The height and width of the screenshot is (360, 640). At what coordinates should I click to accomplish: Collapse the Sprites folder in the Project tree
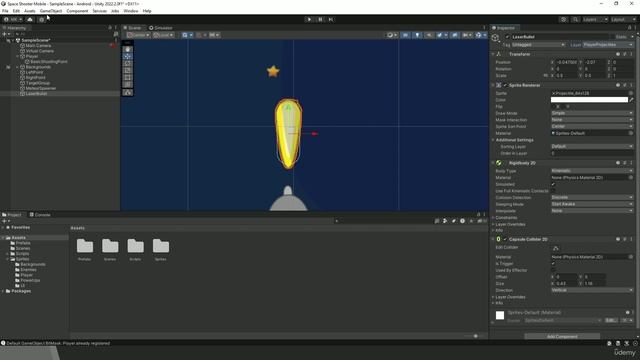point(8,259)
